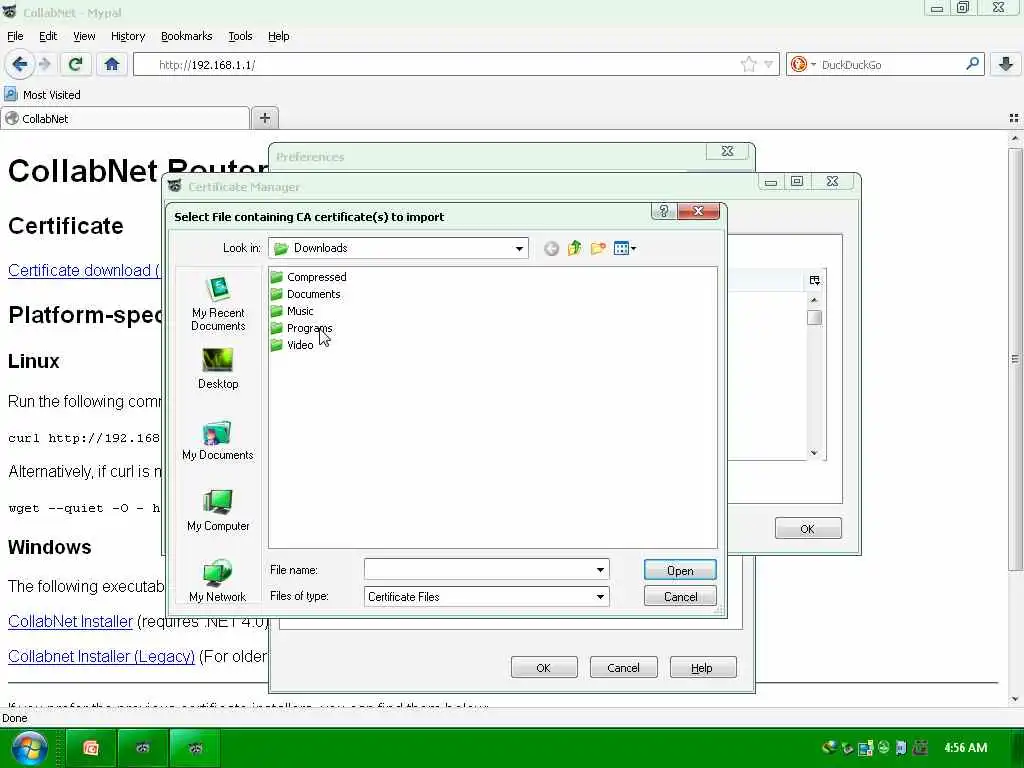The image size is (1024, 768).
Task: Click the first pinned taskbar application icon
Action: [x=91, y=748]
